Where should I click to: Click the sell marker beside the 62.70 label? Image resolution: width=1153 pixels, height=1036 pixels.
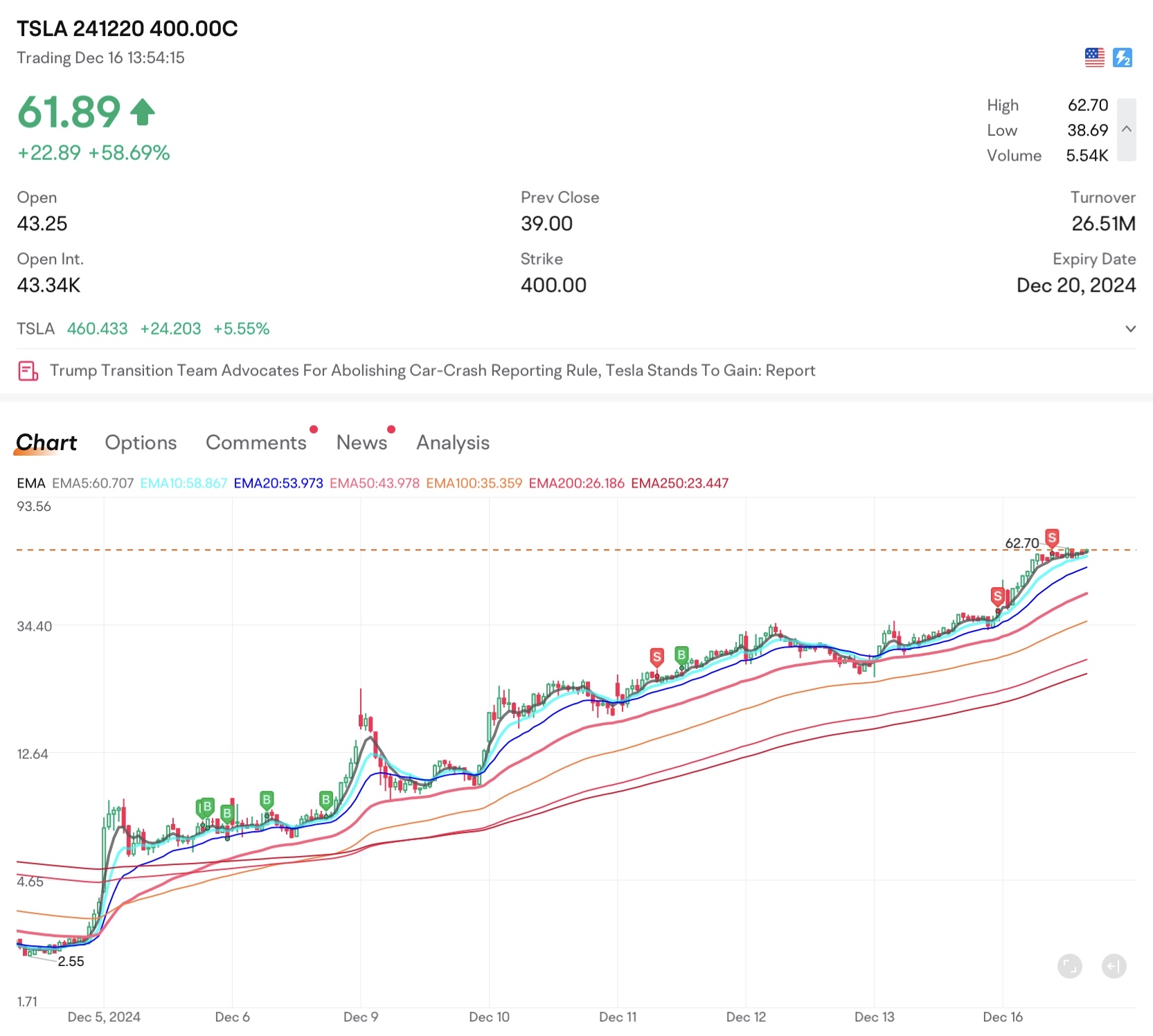pos(1052,537)
